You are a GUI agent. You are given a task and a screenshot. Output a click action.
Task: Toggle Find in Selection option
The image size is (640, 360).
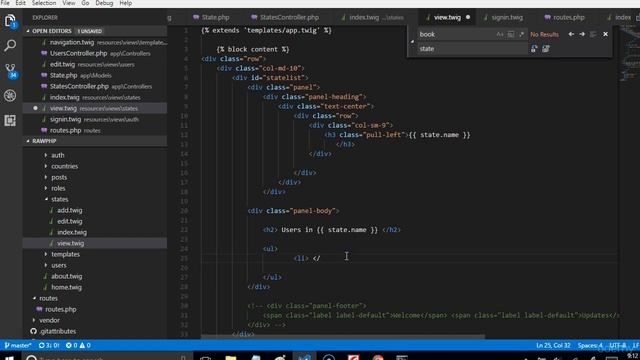[x=593, y=34]
